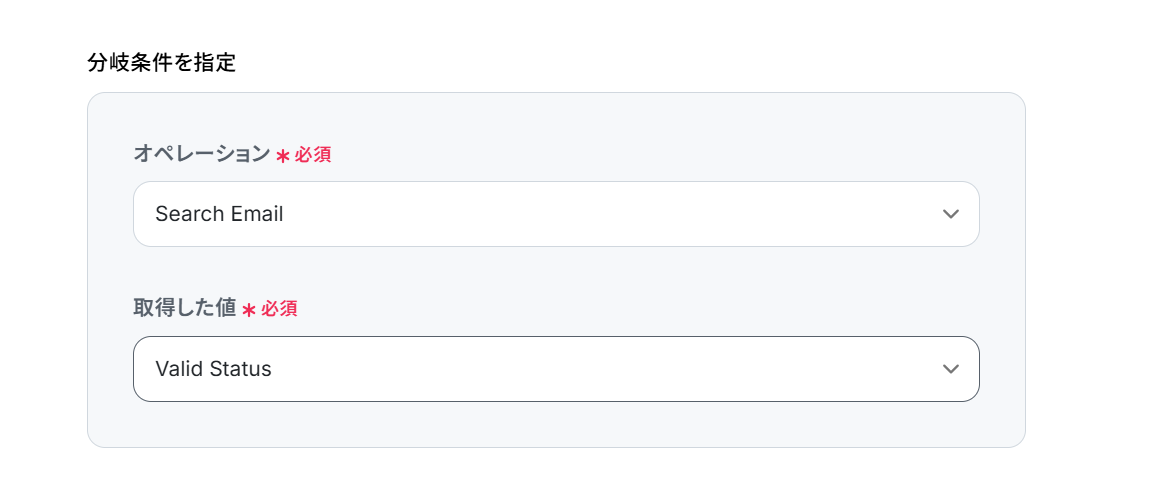The image size is (1158, 495).
Task: Click the chevron arrow in the Valid Status field
Action: click(950, 369)
